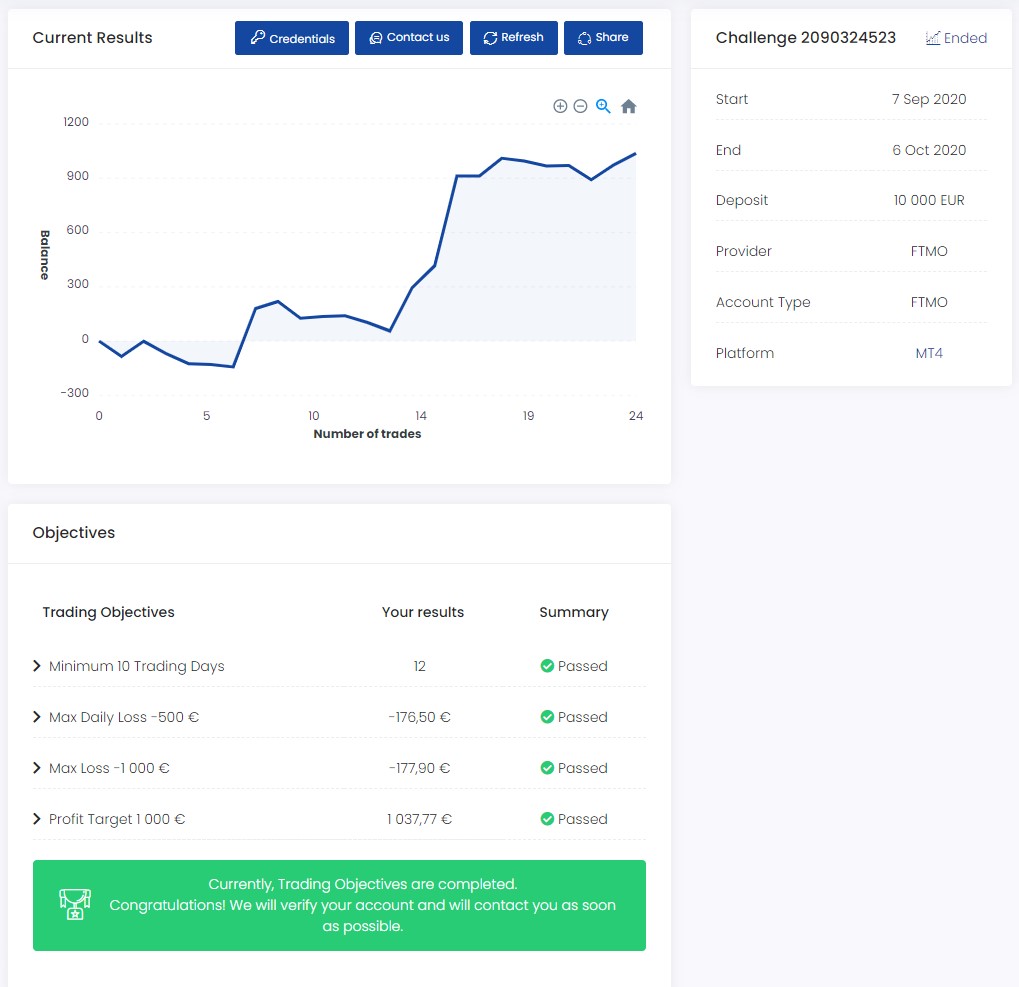
Task: Select the magnifier selection zoom tool
Action: click(603, 106)
